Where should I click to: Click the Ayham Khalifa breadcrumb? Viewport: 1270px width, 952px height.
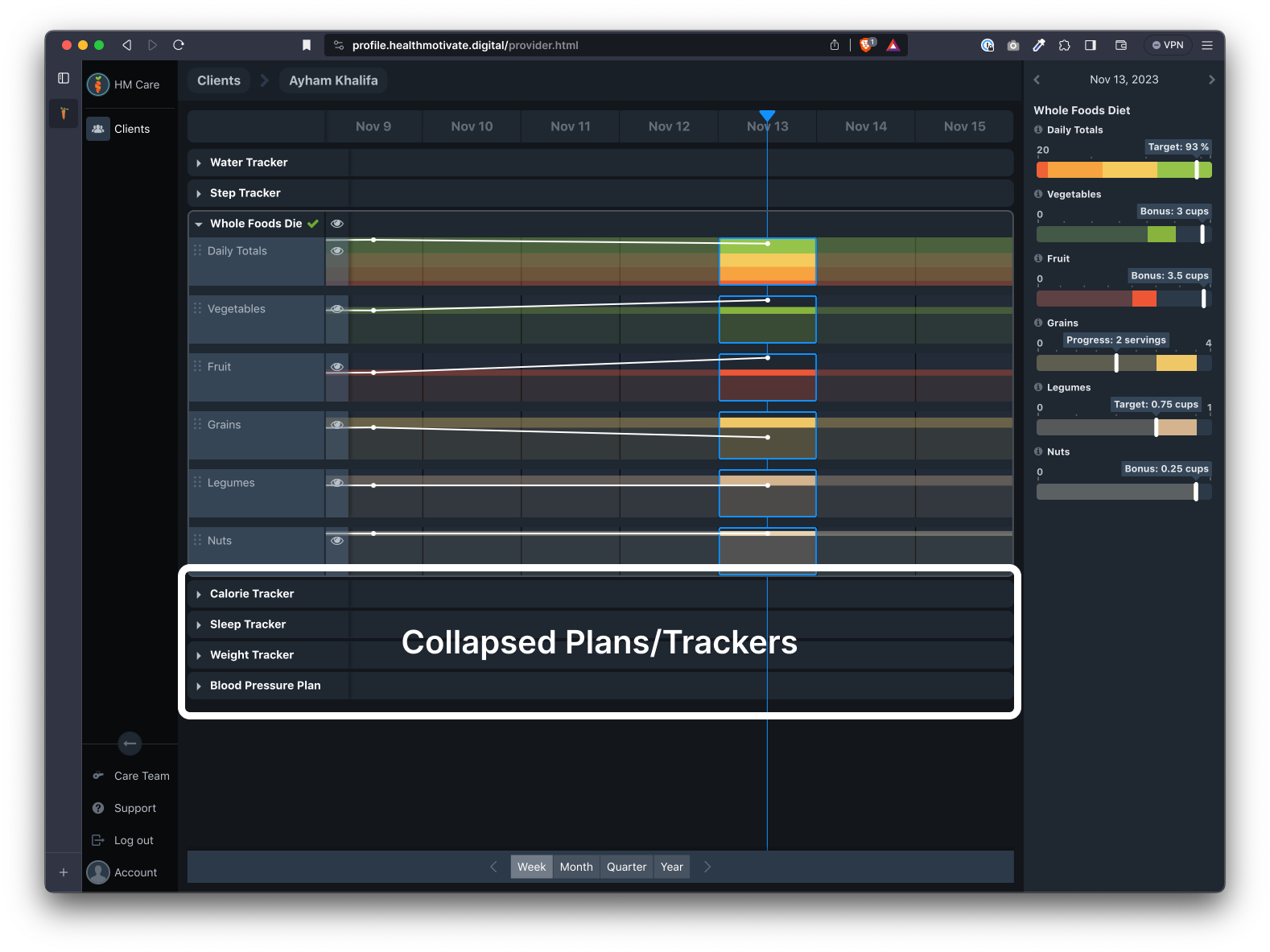tap(333, 80)
